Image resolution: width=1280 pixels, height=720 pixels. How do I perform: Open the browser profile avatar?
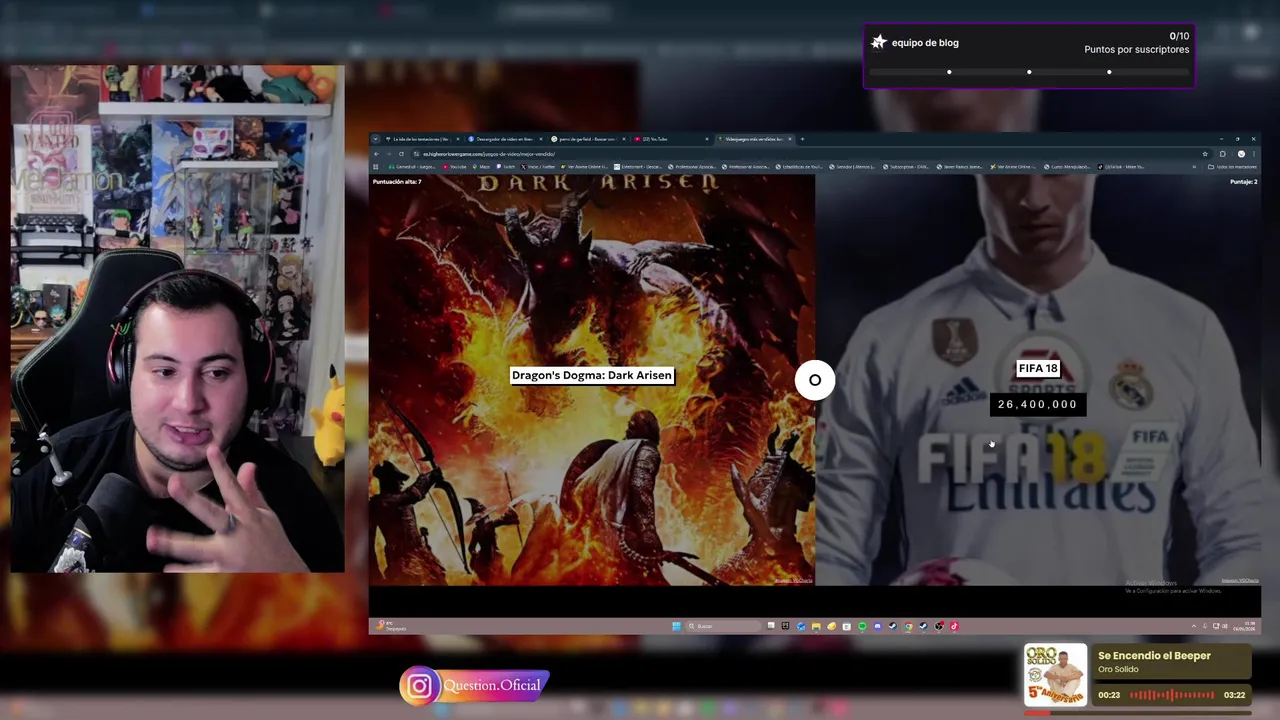(1241, 154)
